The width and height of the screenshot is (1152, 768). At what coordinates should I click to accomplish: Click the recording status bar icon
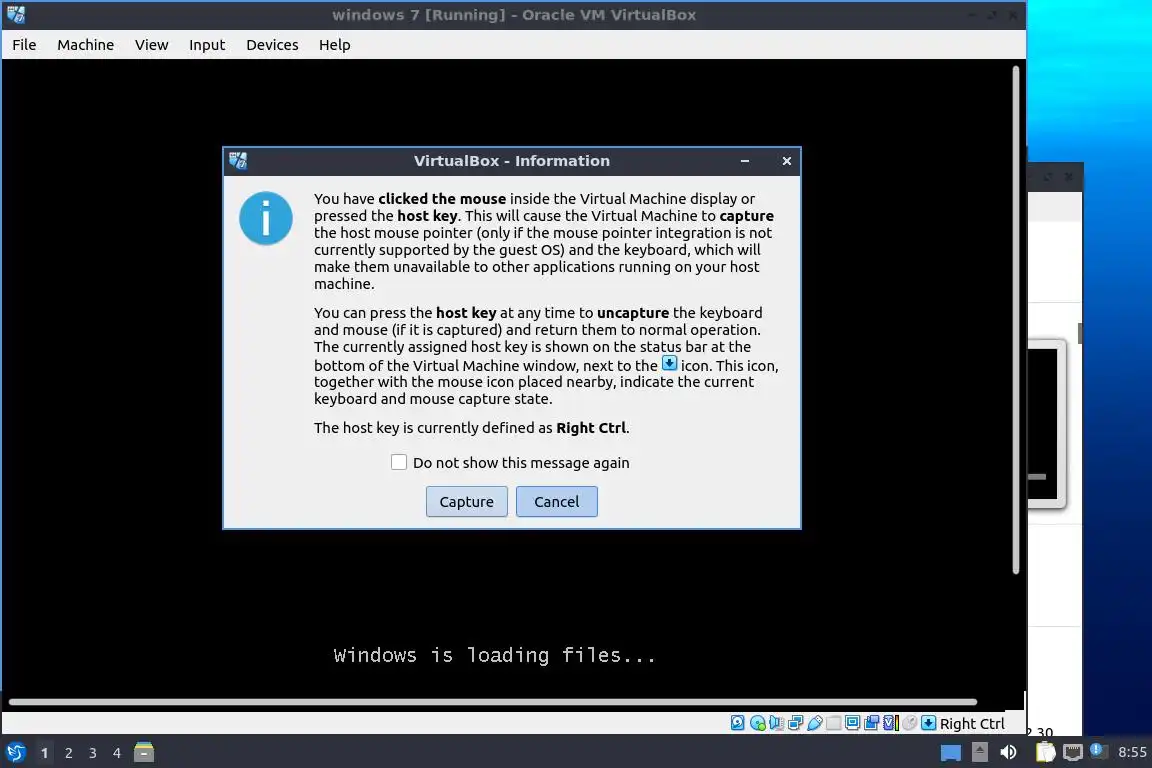pyautogui.click(x=871, y=723)
